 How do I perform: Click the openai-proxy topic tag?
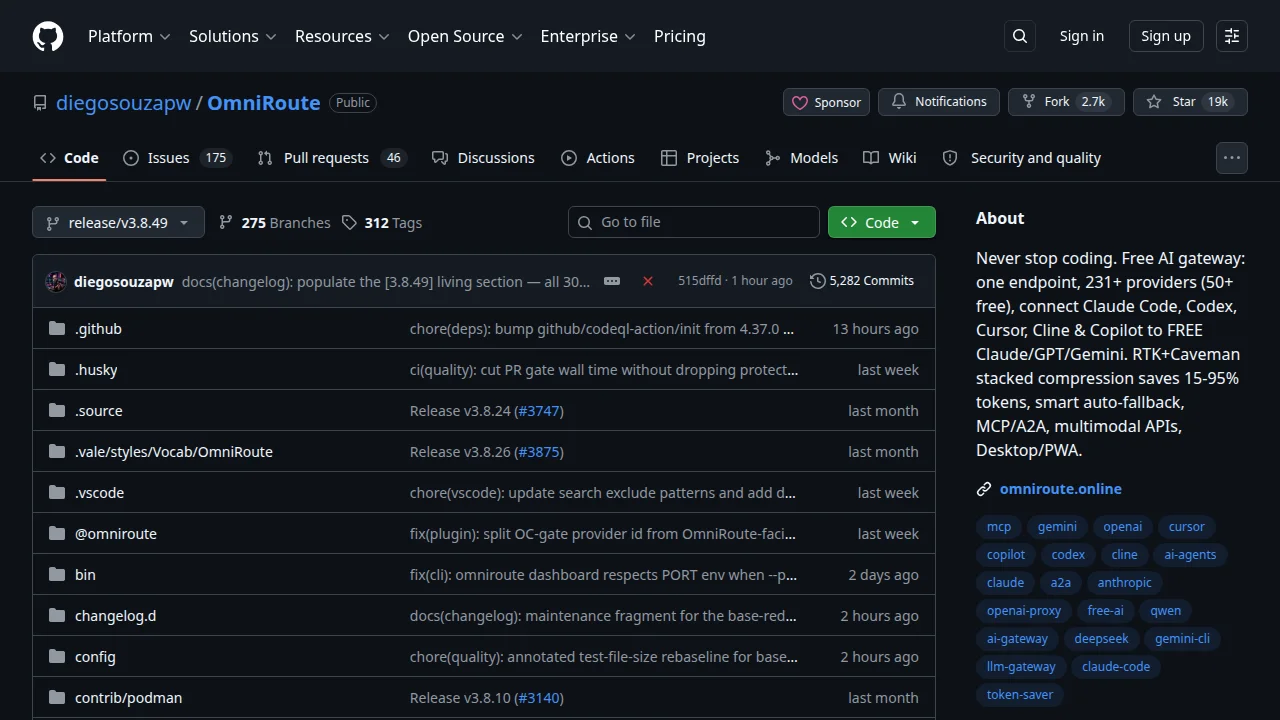click(1024, 611)
